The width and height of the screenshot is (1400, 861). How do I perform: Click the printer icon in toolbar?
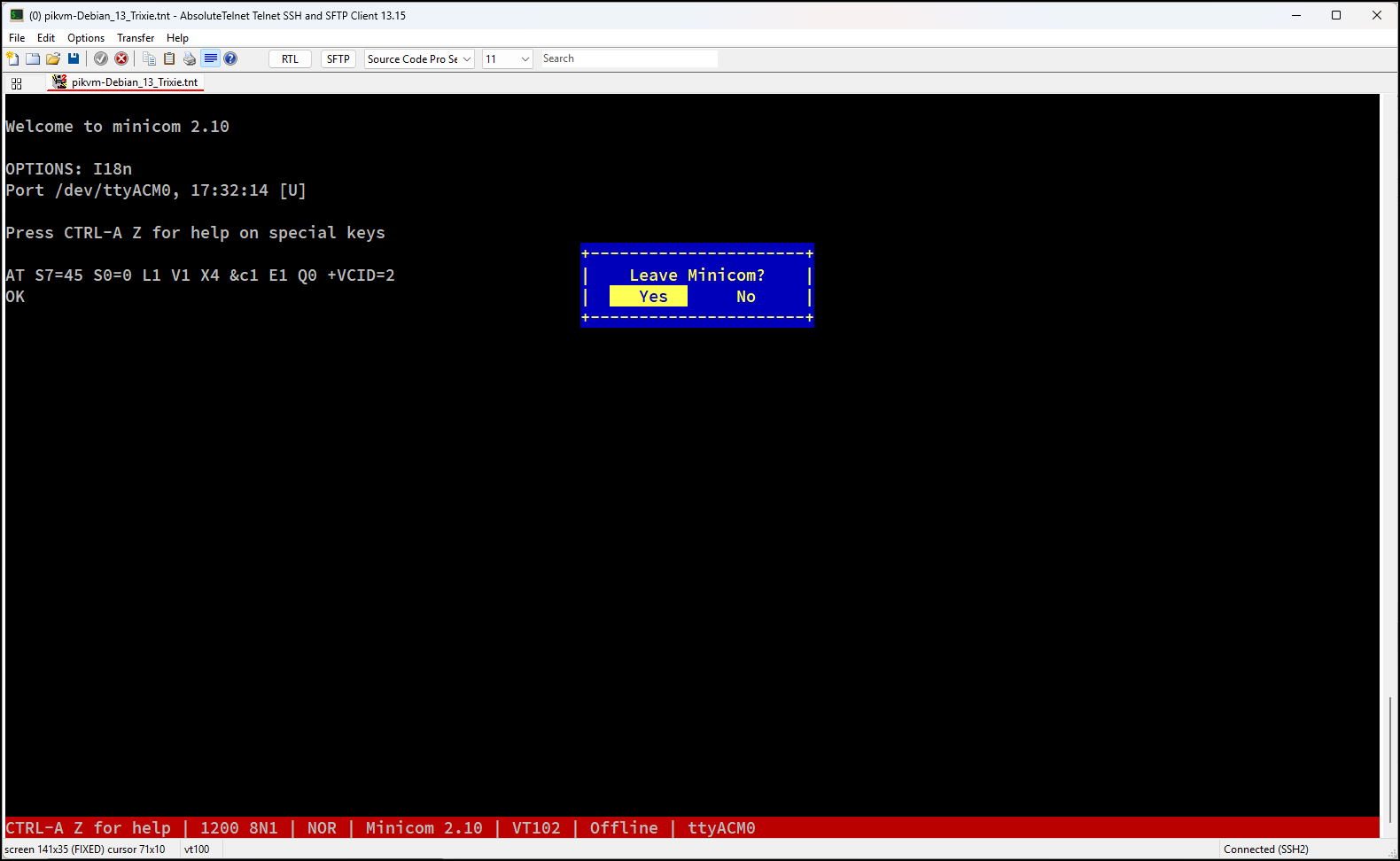tap(190, 58)
